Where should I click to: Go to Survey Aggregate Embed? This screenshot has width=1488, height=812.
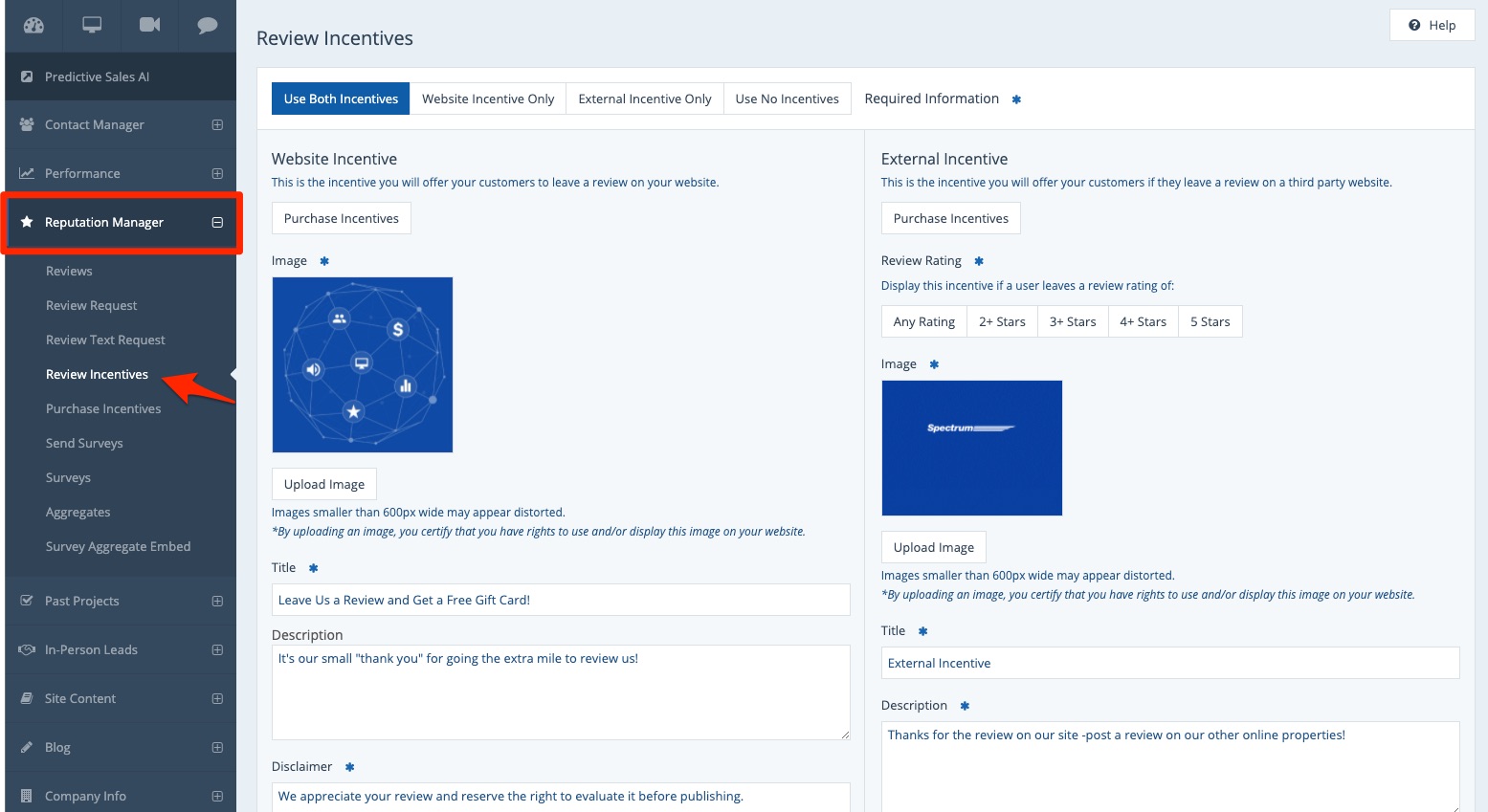(x=118, y=546)
